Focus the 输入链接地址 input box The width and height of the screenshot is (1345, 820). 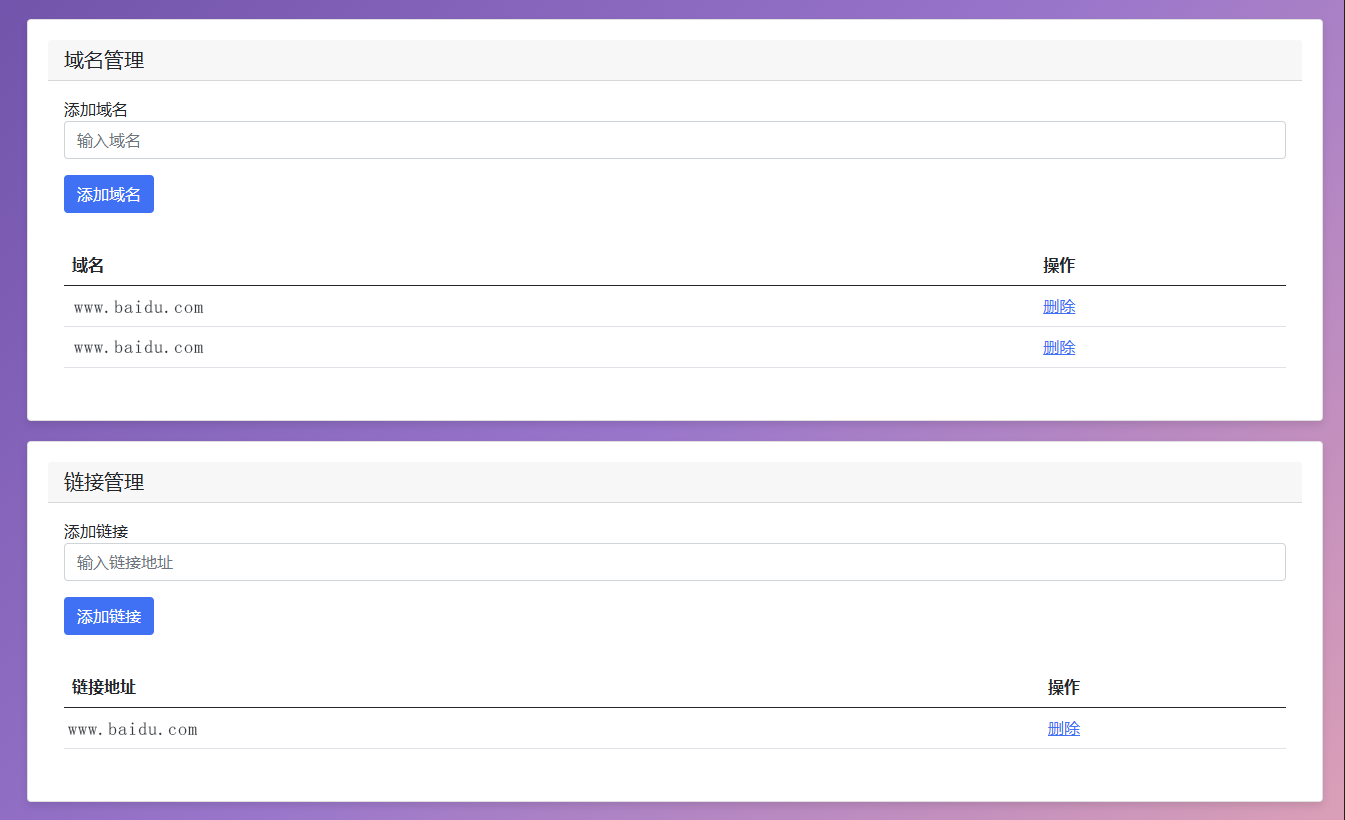click(674, 562)
